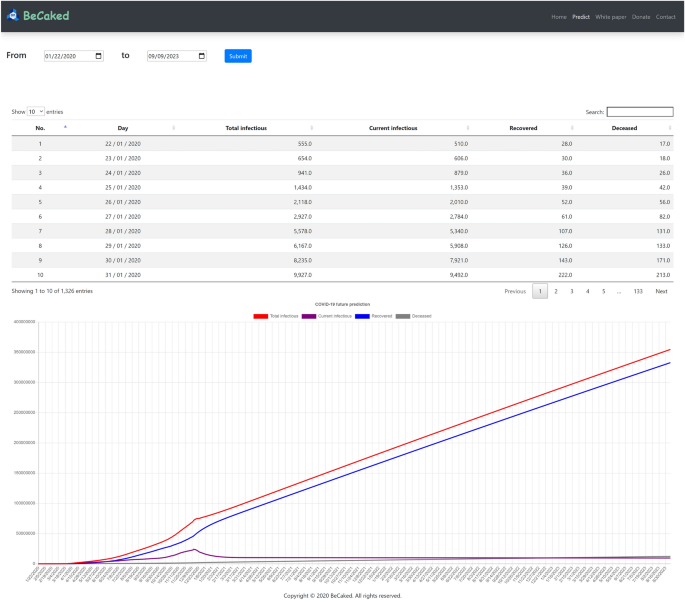685x604 pixels.
Task: Open the To date calendar picker
Action: (201, 56)
